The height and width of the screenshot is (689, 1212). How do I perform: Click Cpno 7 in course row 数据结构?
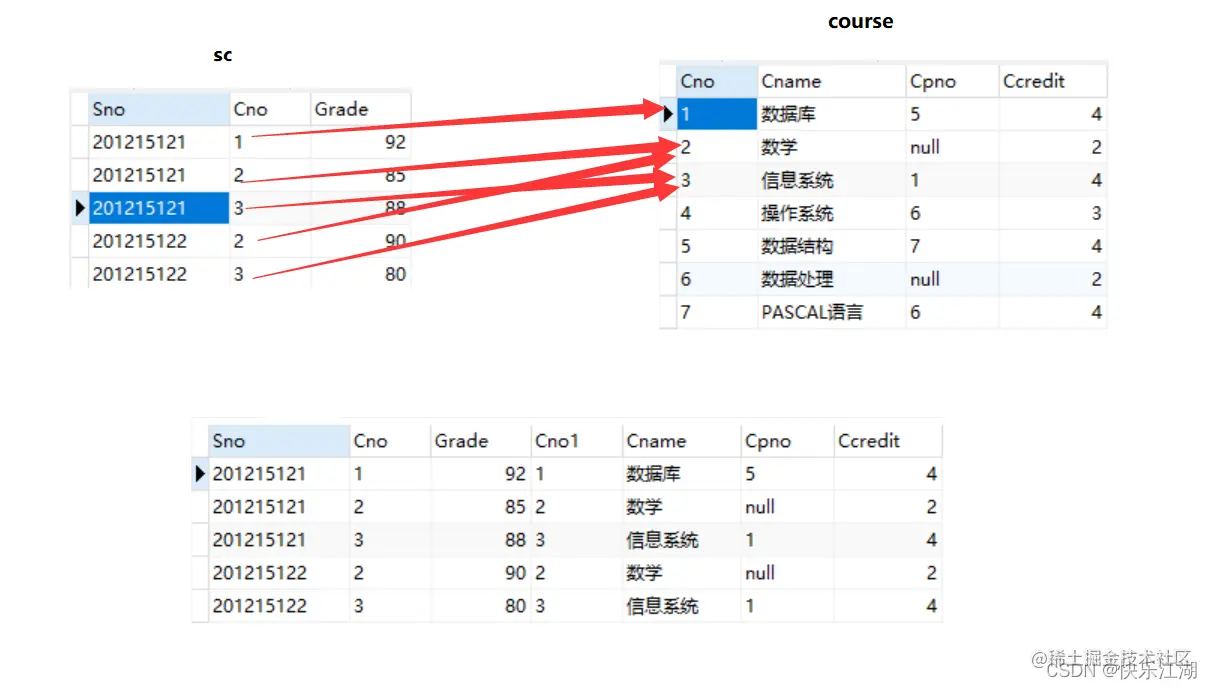[915, 246]
